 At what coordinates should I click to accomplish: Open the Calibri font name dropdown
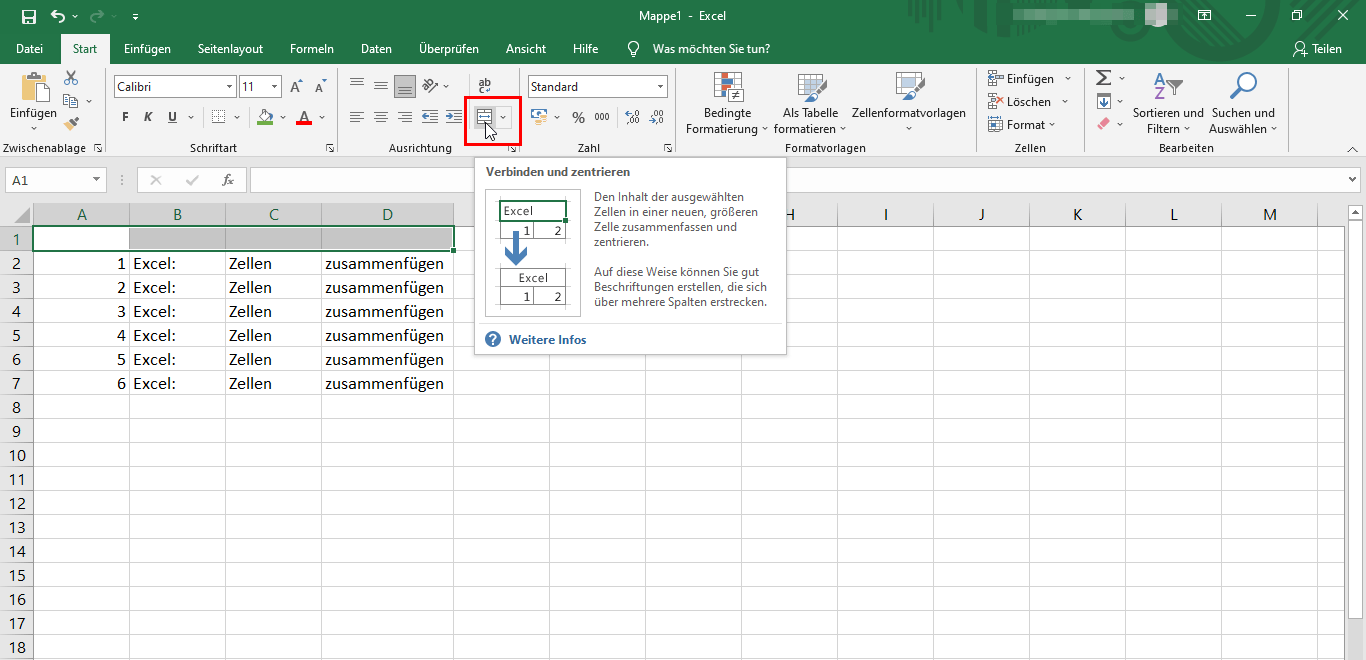[229, 87]
